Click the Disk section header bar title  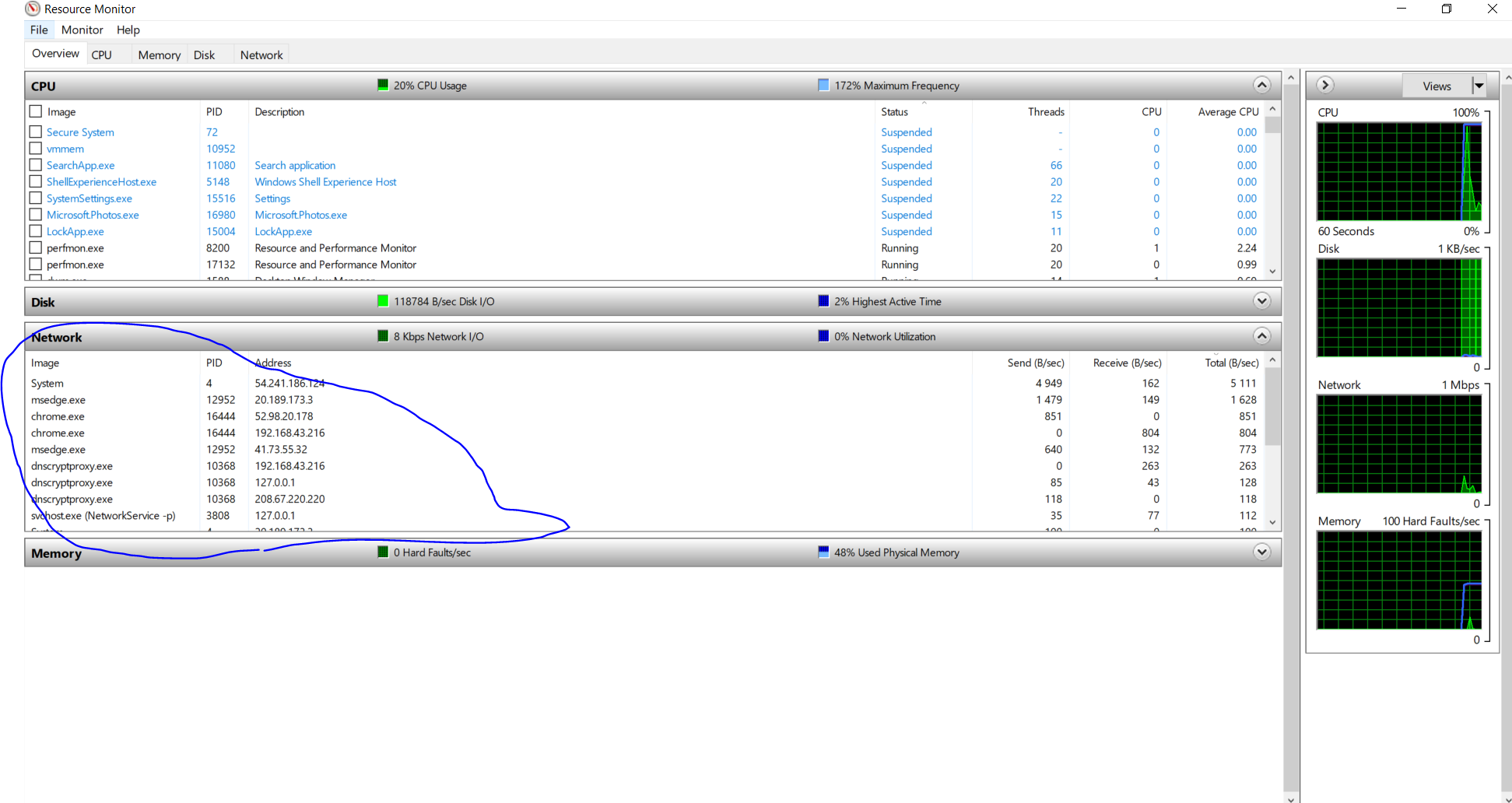[x=43, y=302]
